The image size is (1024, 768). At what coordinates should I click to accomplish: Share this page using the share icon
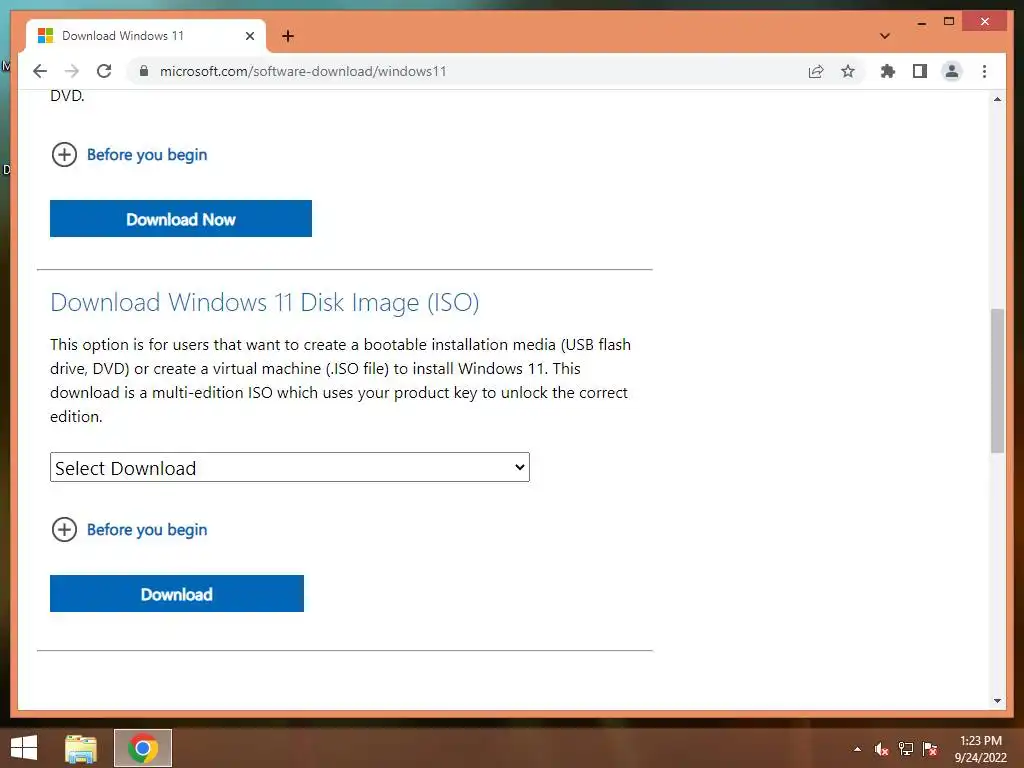coord(816,71)
